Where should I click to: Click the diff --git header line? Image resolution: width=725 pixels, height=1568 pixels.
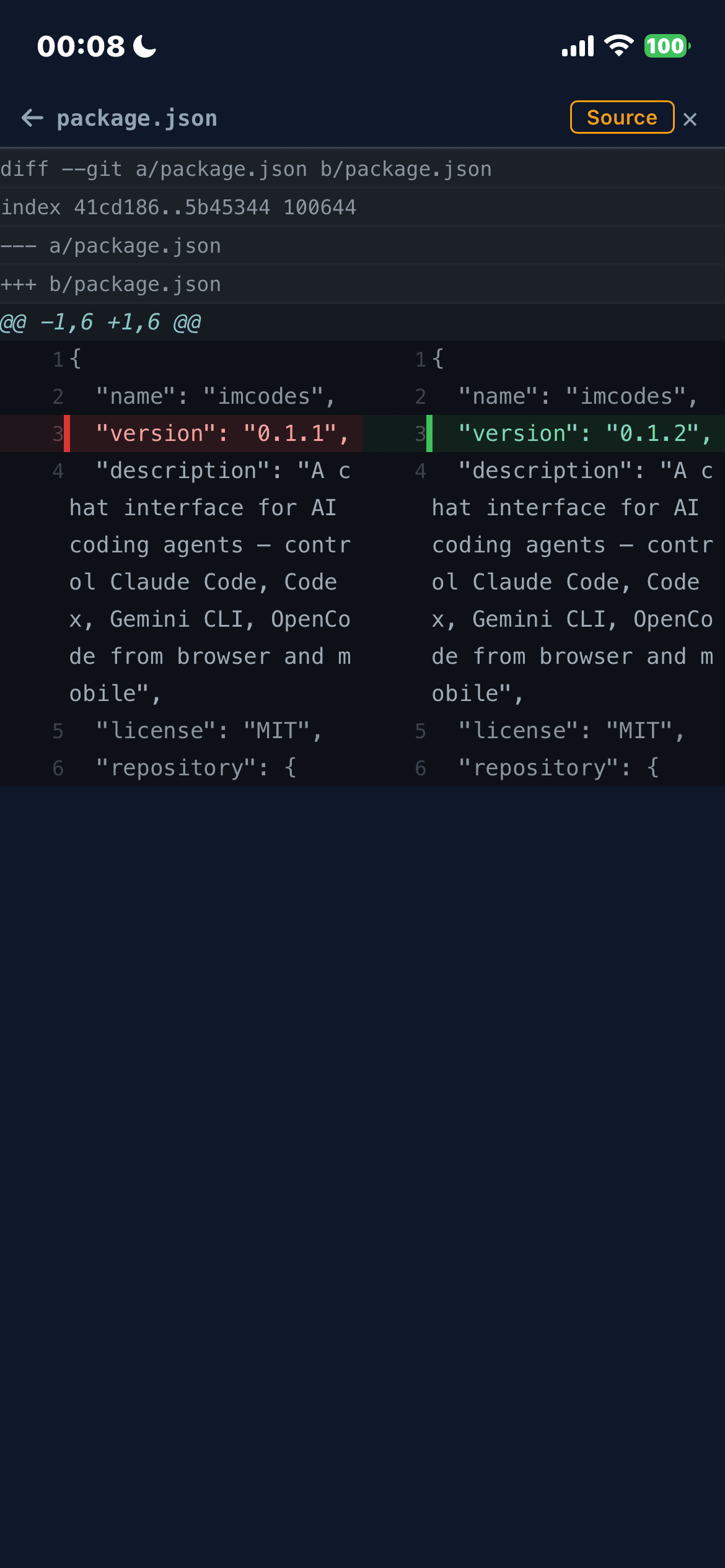[x=246, y=169]
